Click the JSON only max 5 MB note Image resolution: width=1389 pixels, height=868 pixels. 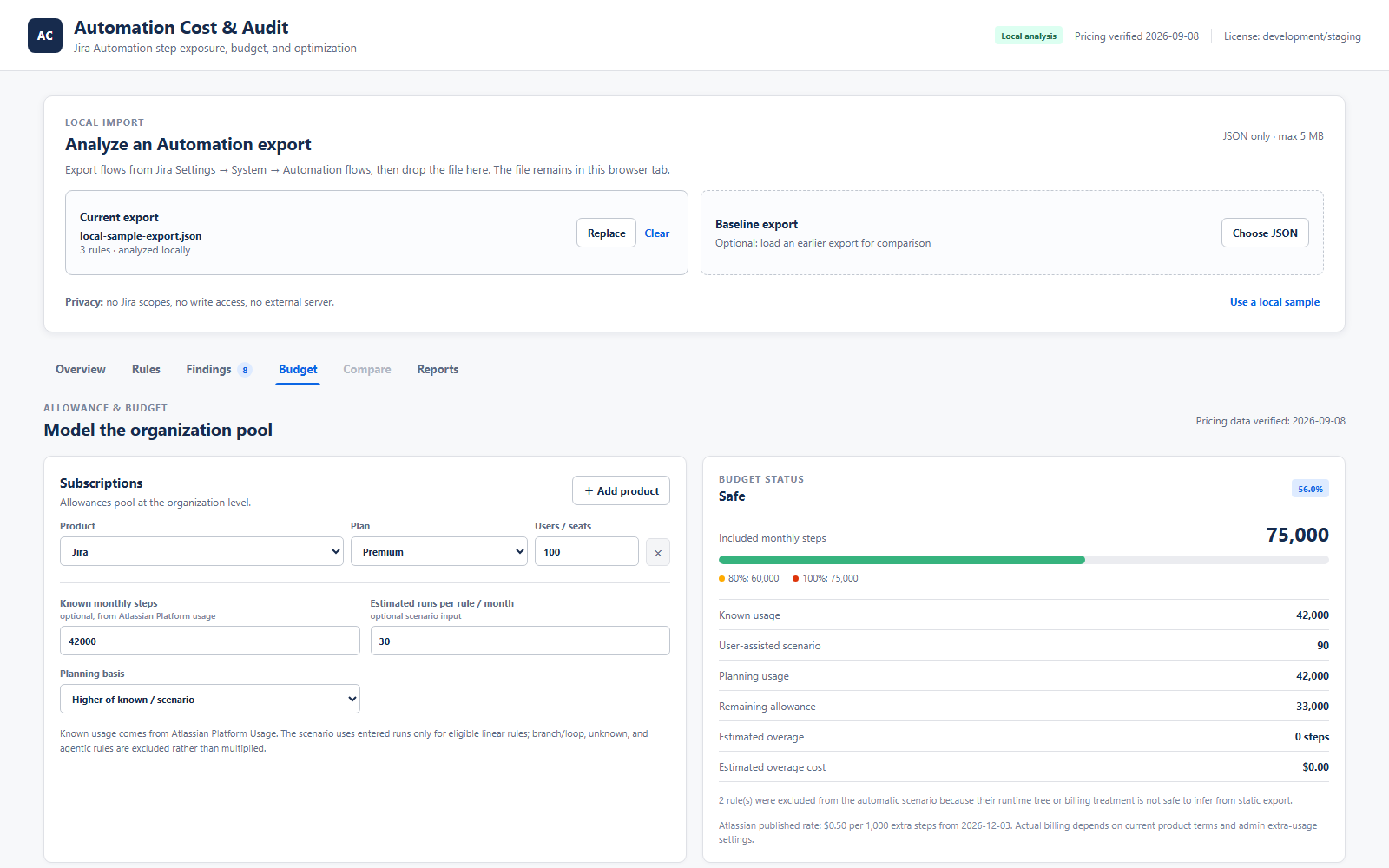click(1273, 136)
